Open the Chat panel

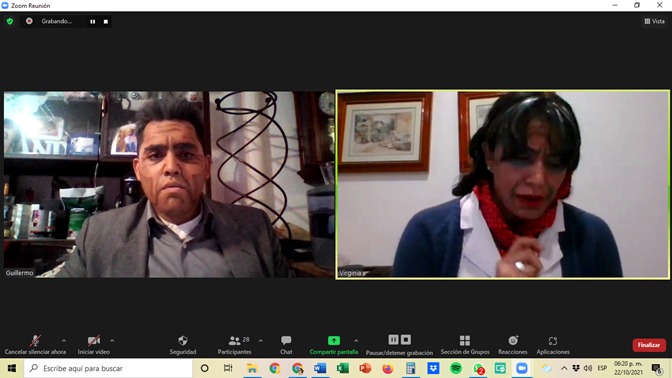[286, 345]
